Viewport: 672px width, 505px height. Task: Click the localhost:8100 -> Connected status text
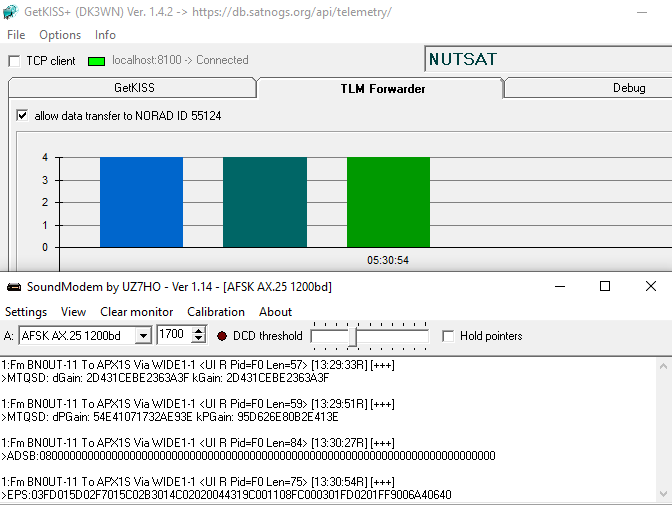180,60
